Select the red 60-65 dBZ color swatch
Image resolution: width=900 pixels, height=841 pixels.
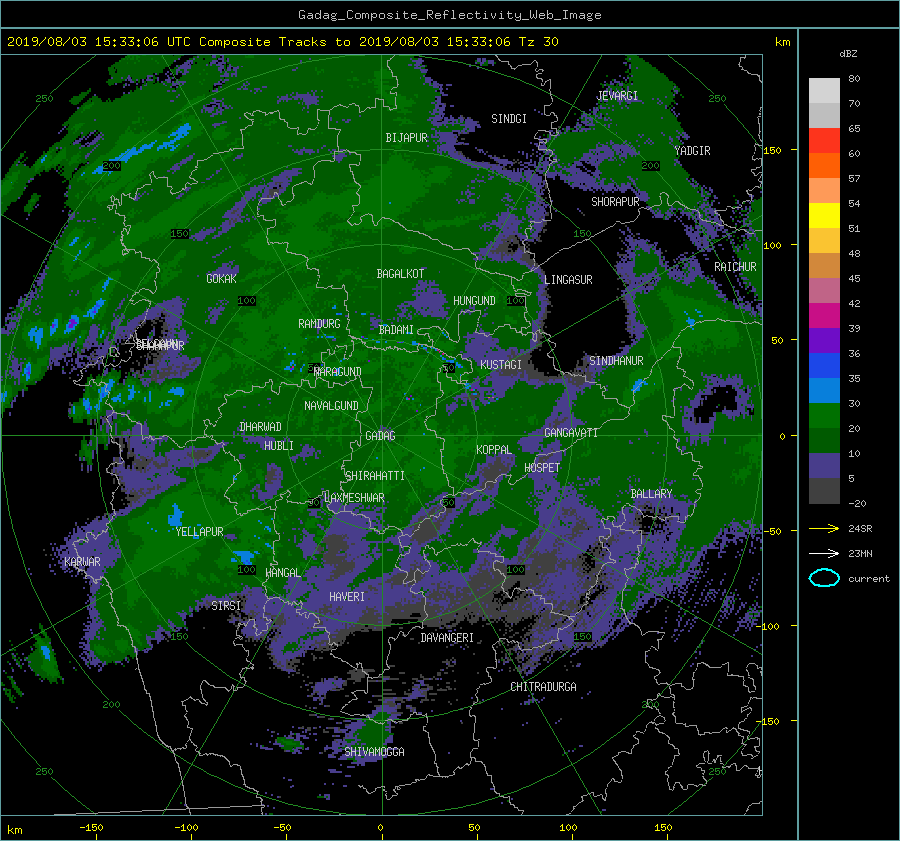[x=824, y=140]
